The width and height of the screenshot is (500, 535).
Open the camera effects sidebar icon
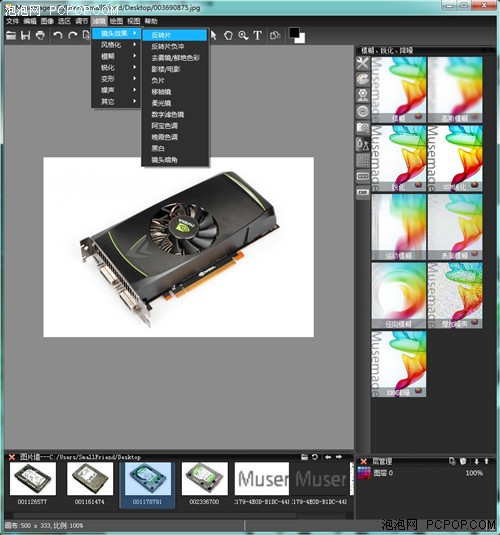click(363, 128)
